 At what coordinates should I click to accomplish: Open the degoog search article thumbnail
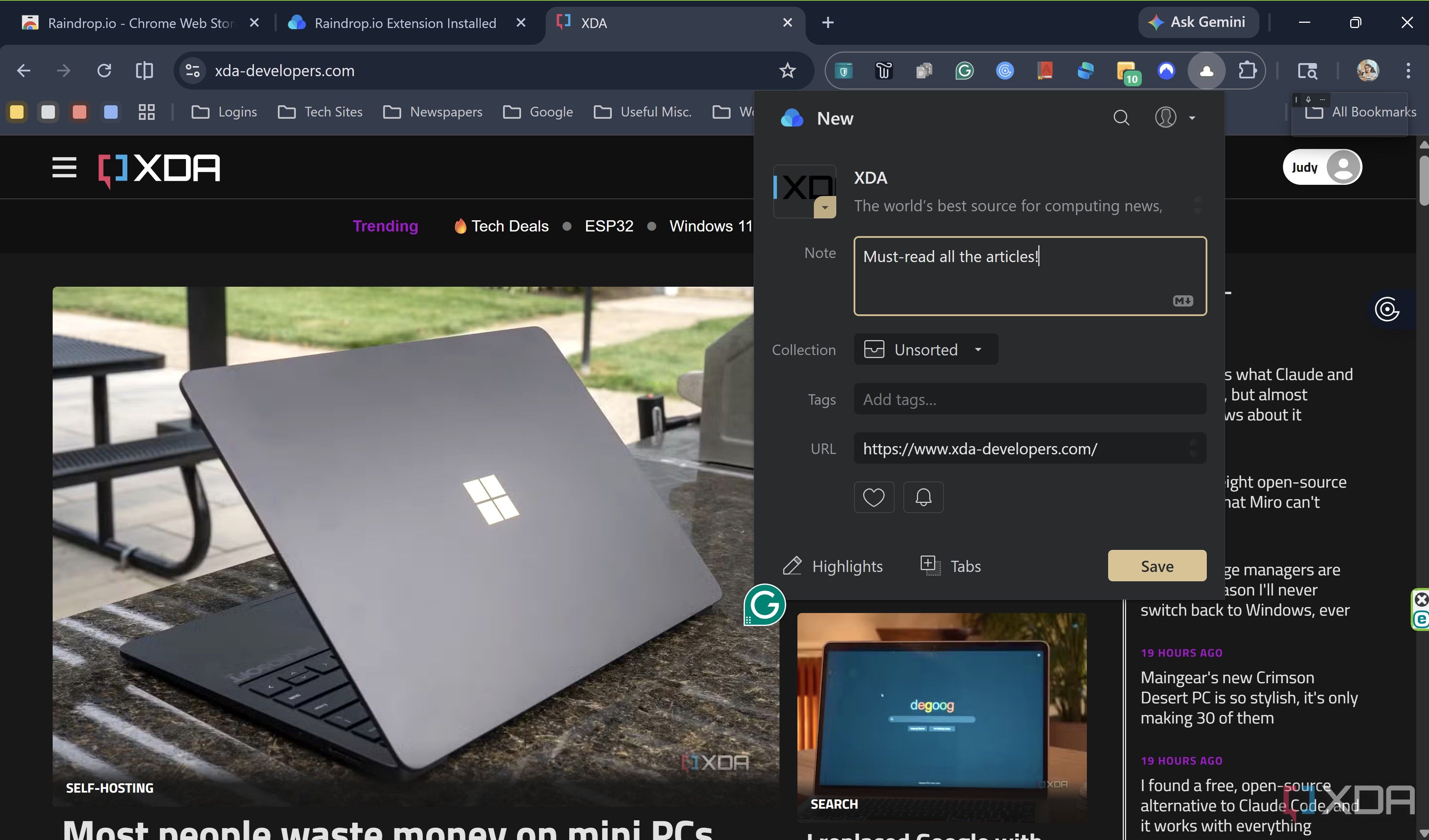(941, 717)
